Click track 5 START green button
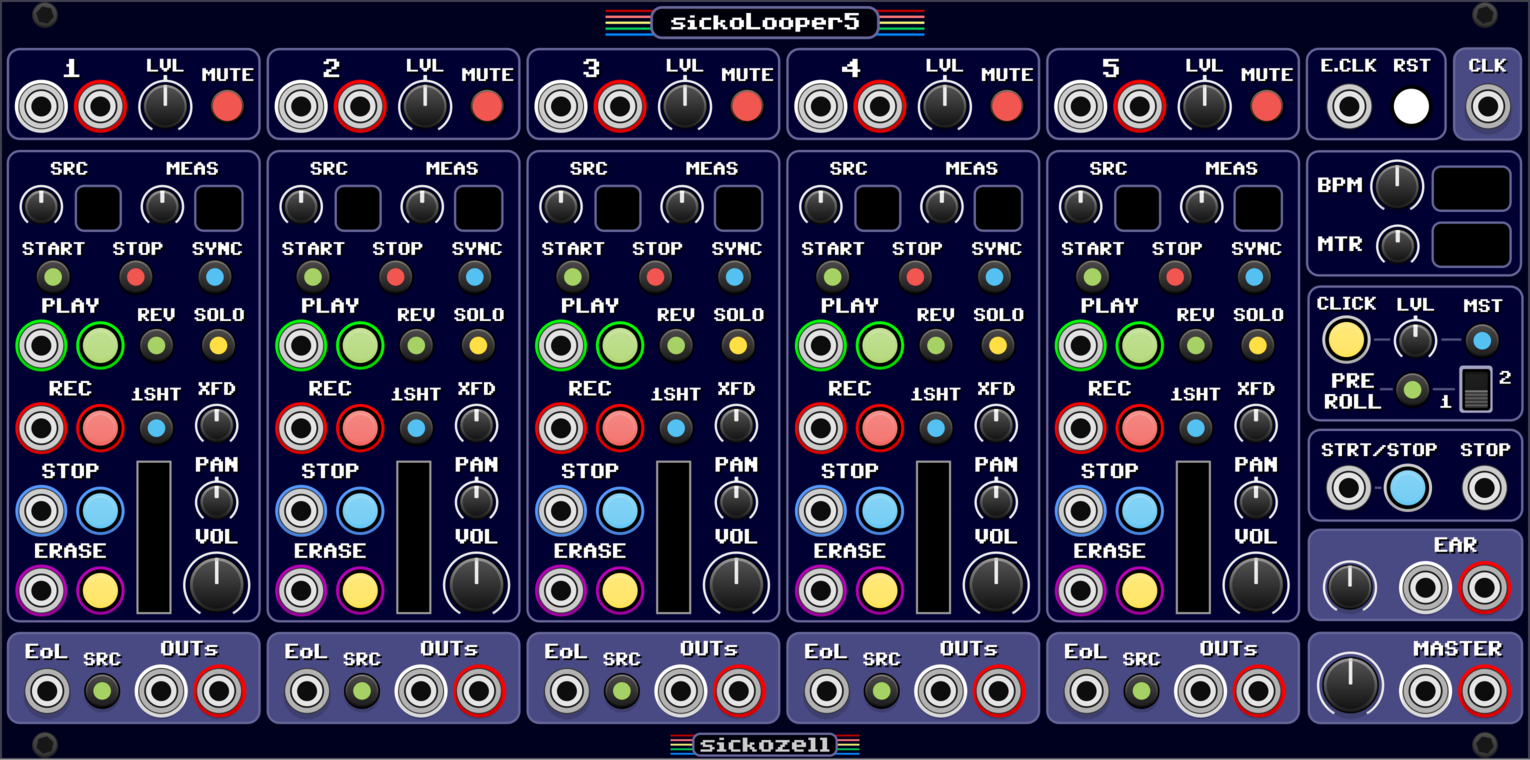Image resolution: width=1530 pixels, height=760 pixels. [x=1092, y=276]
